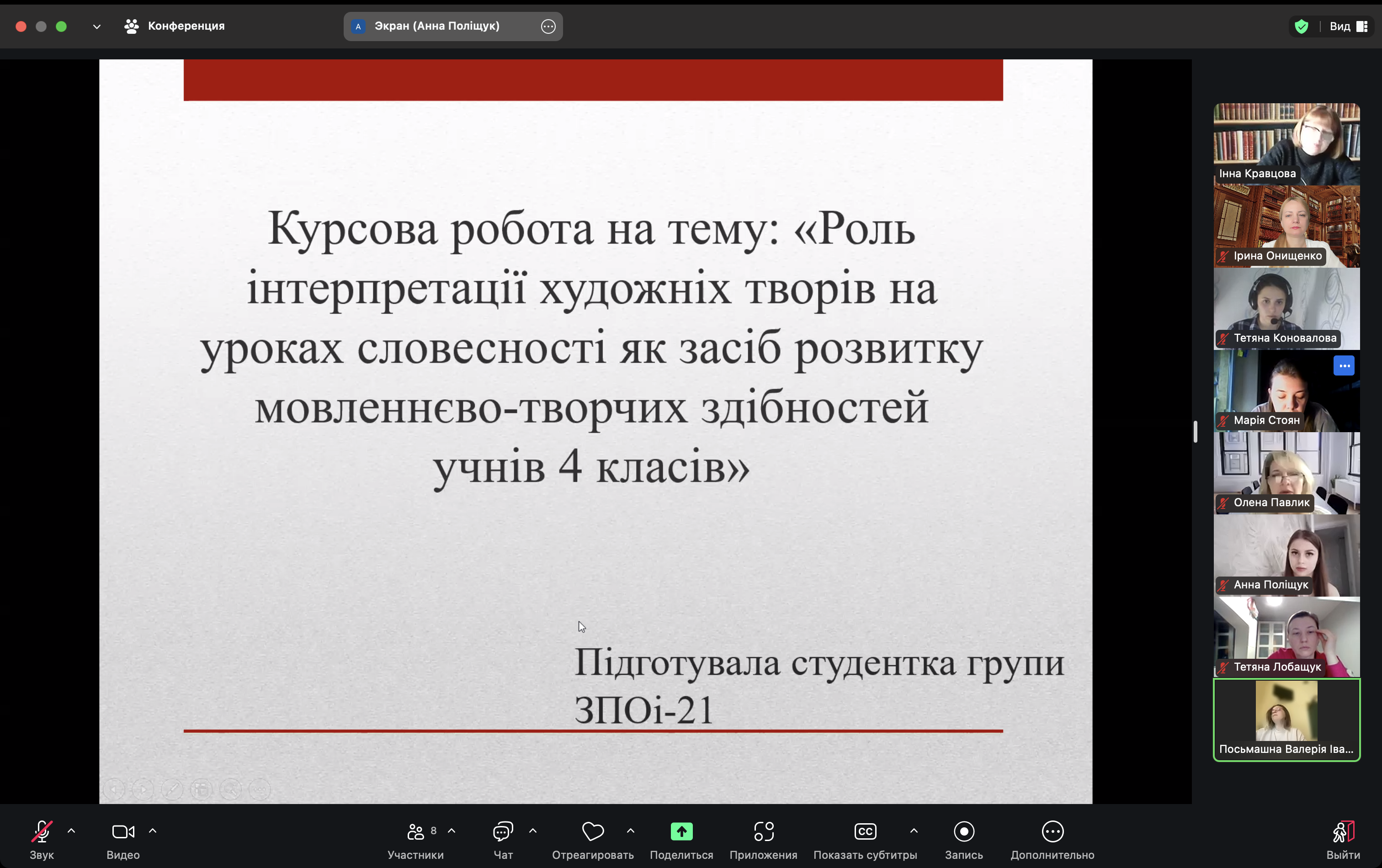Click Конференция meeting info button
The height and width of the screenshot is (868, 1382).
[x=175, y=26]
